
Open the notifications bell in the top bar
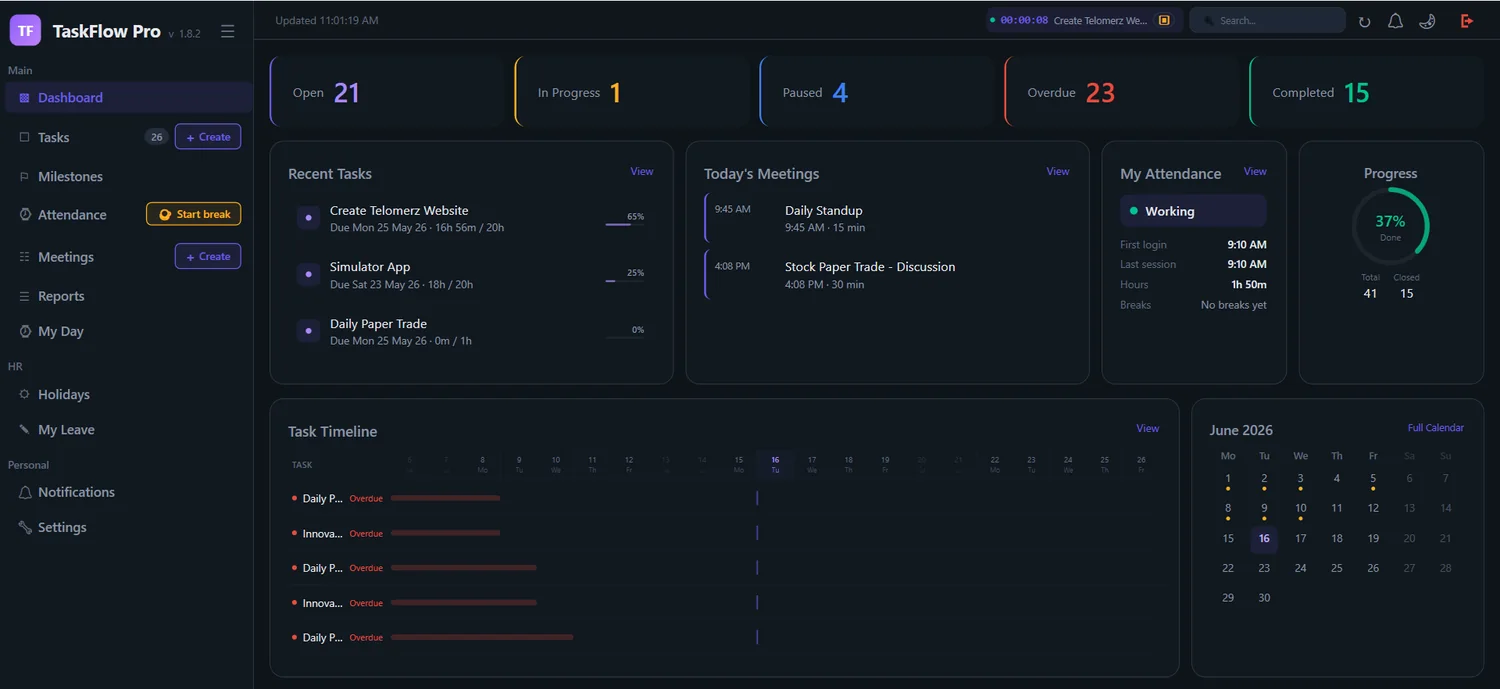1395,21
